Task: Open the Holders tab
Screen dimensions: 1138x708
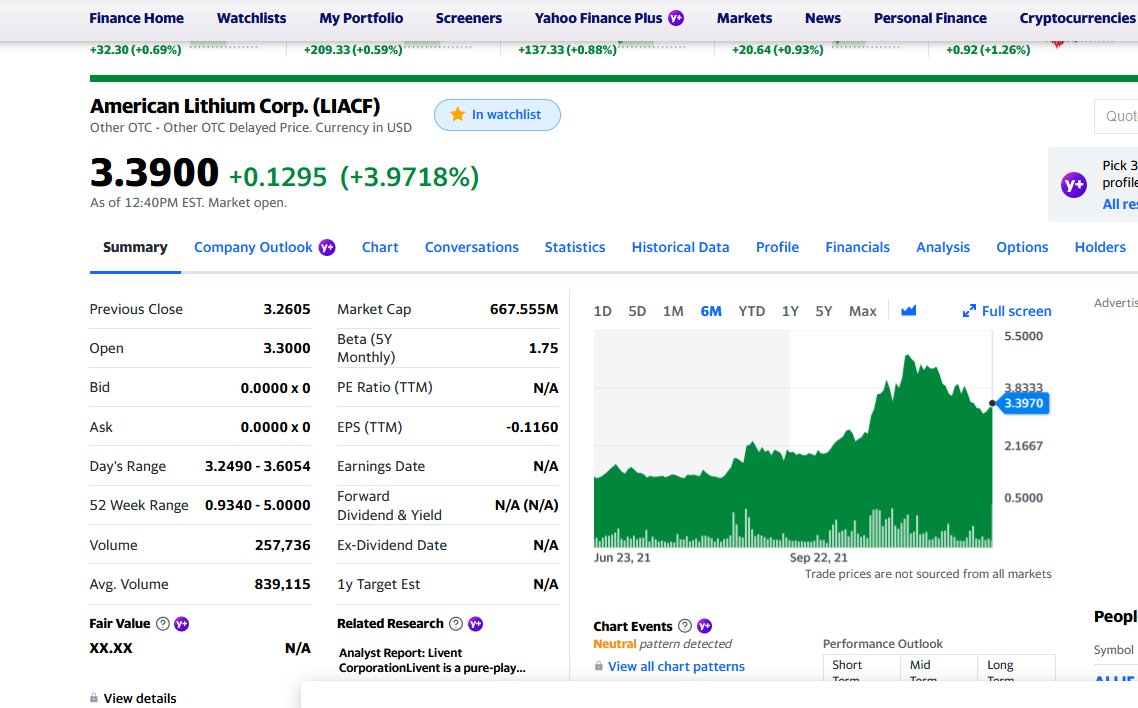Action: [x=1100, y=247]
